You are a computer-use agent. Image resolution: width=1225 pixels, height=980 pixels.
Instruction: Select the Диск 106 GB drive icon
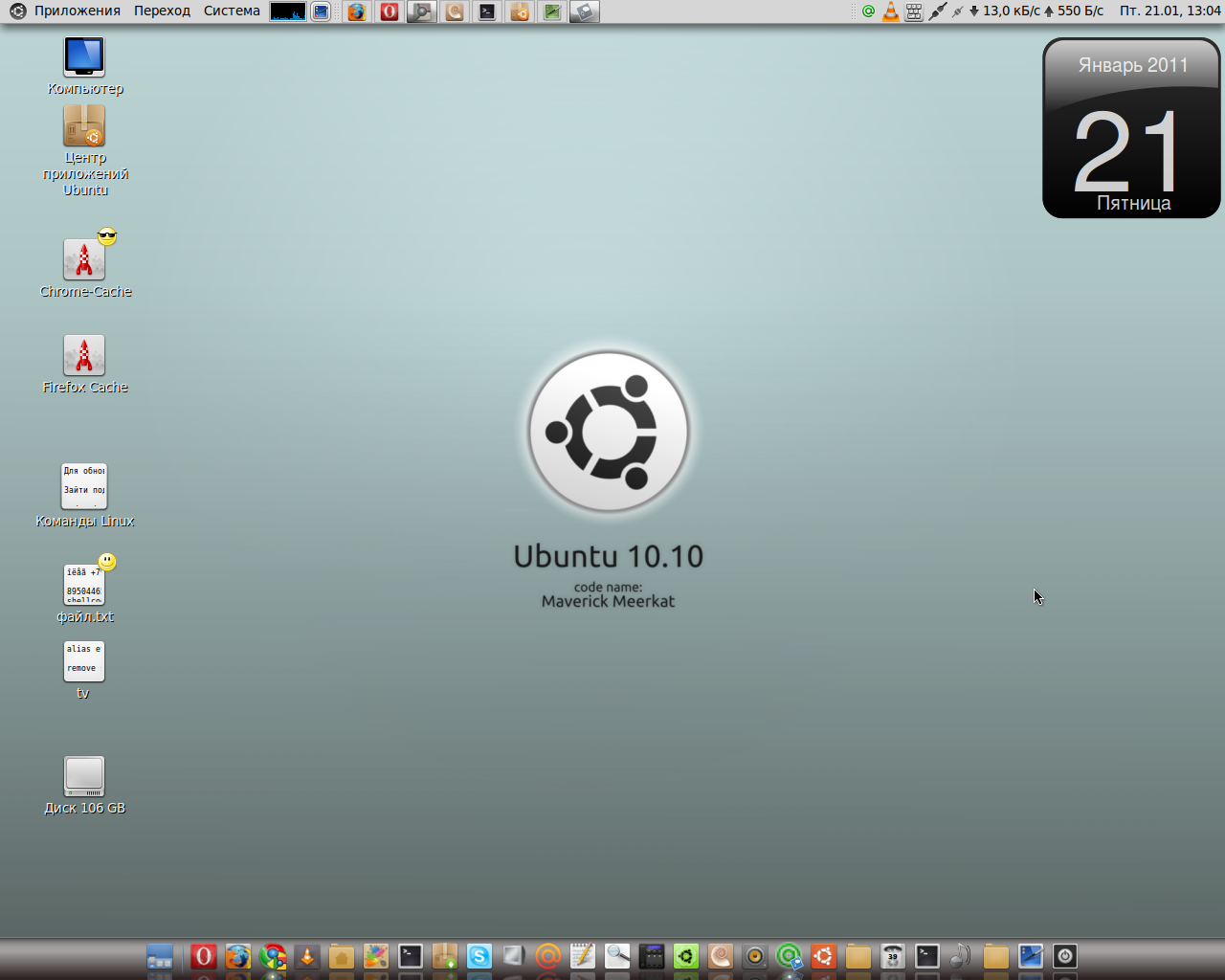[84, 786]
